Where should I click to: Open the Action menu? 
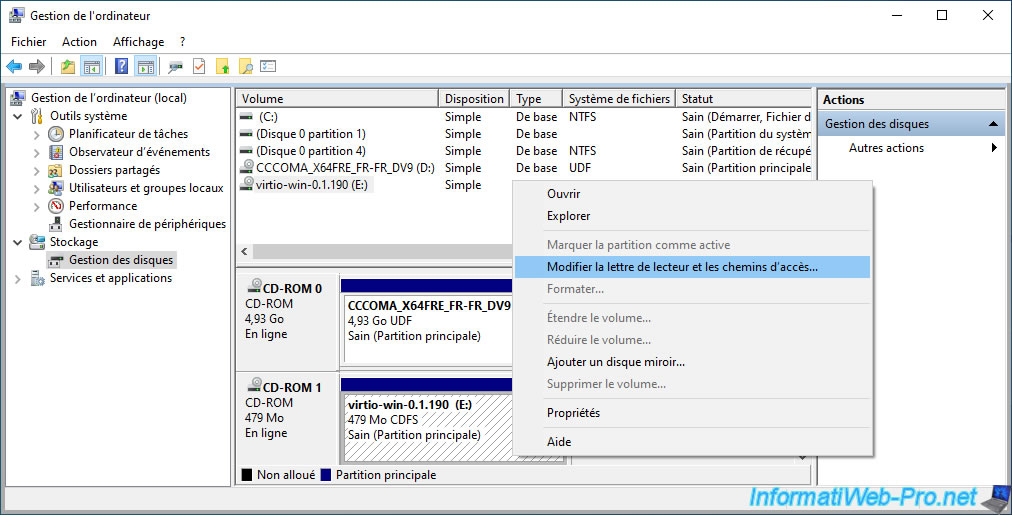pos(79,42)
